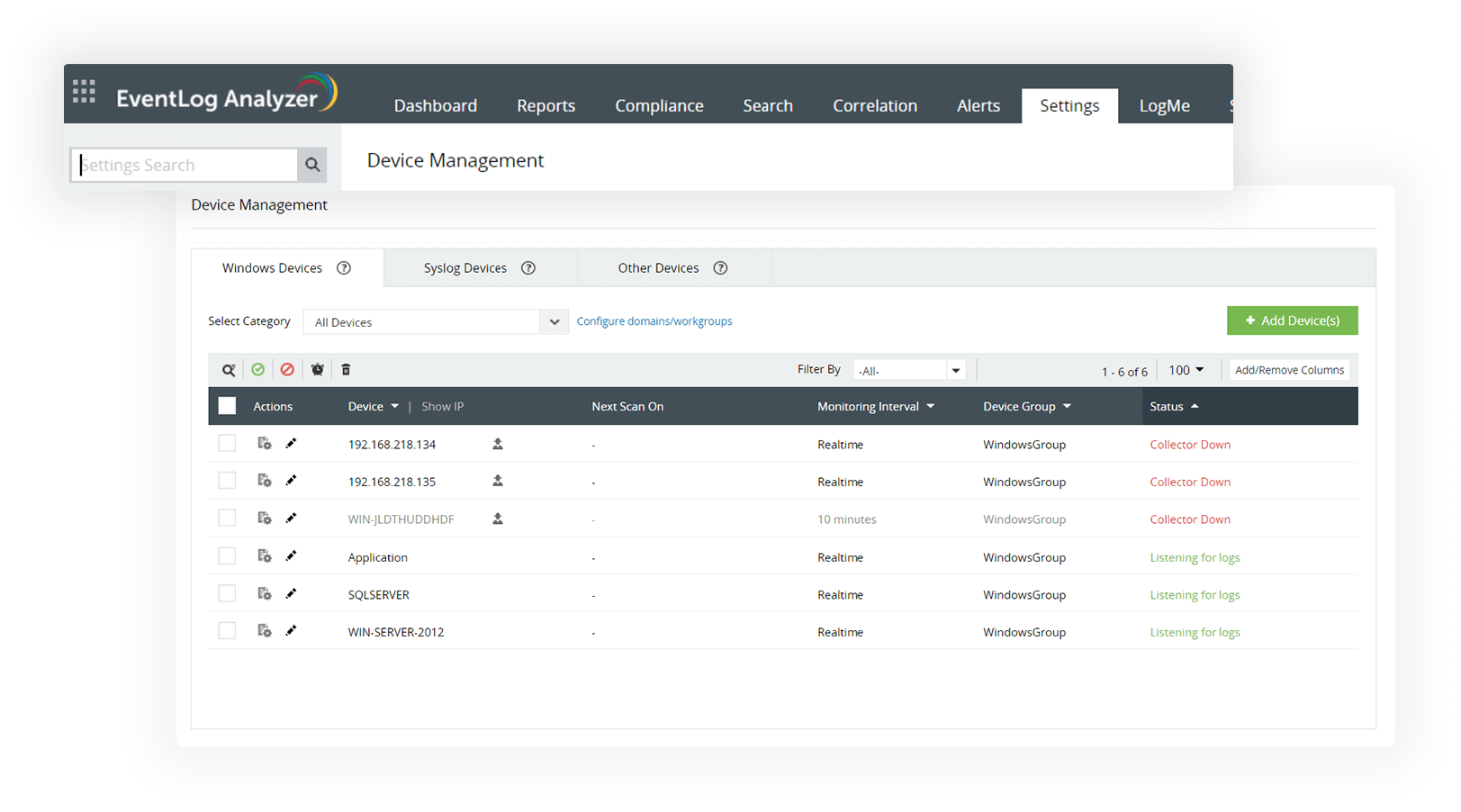The width and height of the screenshot is (1461, 812).
Task: Click the green Add Device(s) button
Action: [x=1292, y=320]
